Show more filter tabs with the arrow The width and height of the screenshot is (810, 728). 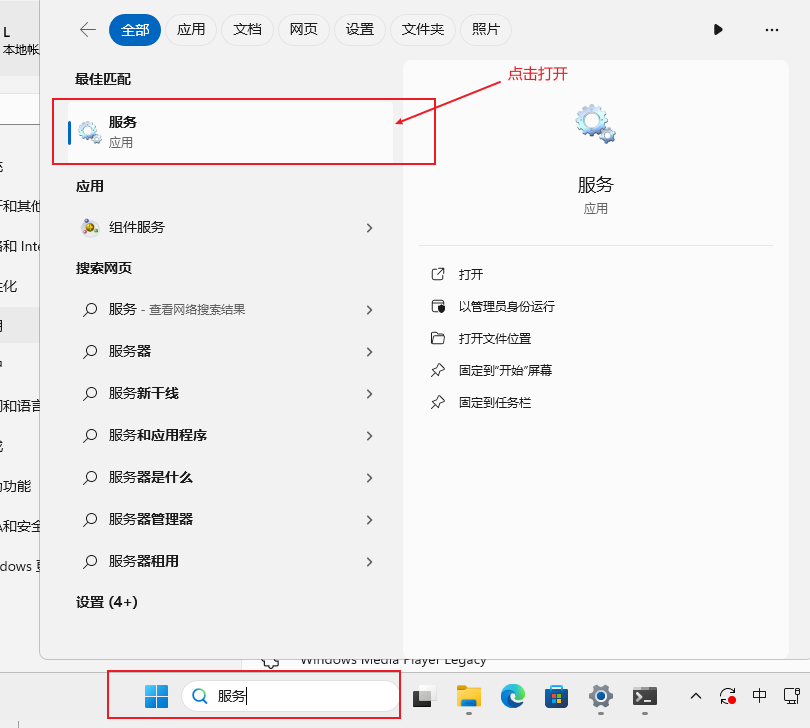click(x=718, y=30)
